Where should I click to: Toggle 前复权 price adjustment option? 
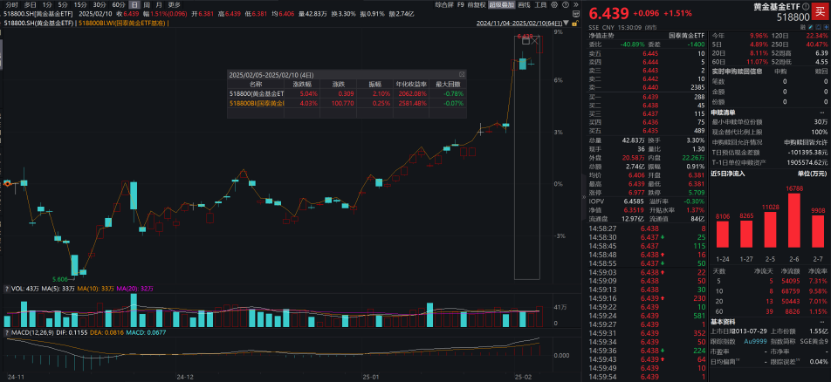point(477,5)
